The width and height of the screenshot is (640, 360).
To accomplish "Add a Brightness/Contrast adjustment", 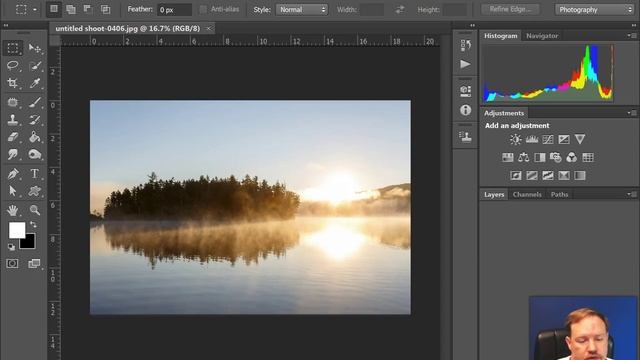I will pyautogui.click(x=516, y=140).
